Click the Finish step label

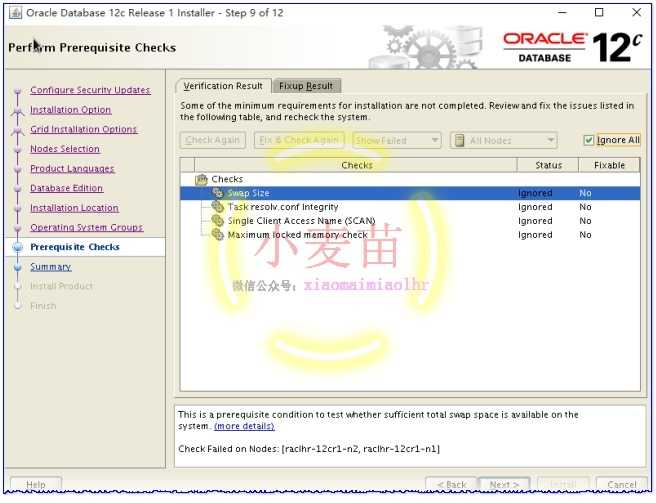click(43, 306)
